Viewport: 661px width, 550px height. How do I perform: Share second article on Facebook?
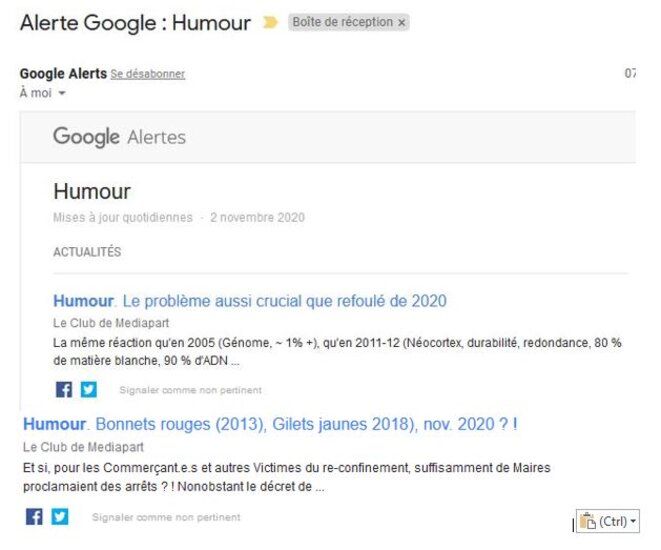pos(34,516)
